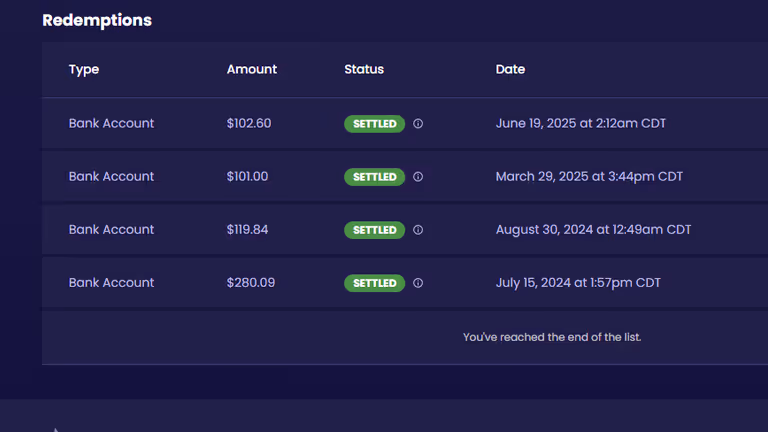Click SETTLED badge for March 29, 2025 redemption
768x432 pixels.
coord(375,177)
